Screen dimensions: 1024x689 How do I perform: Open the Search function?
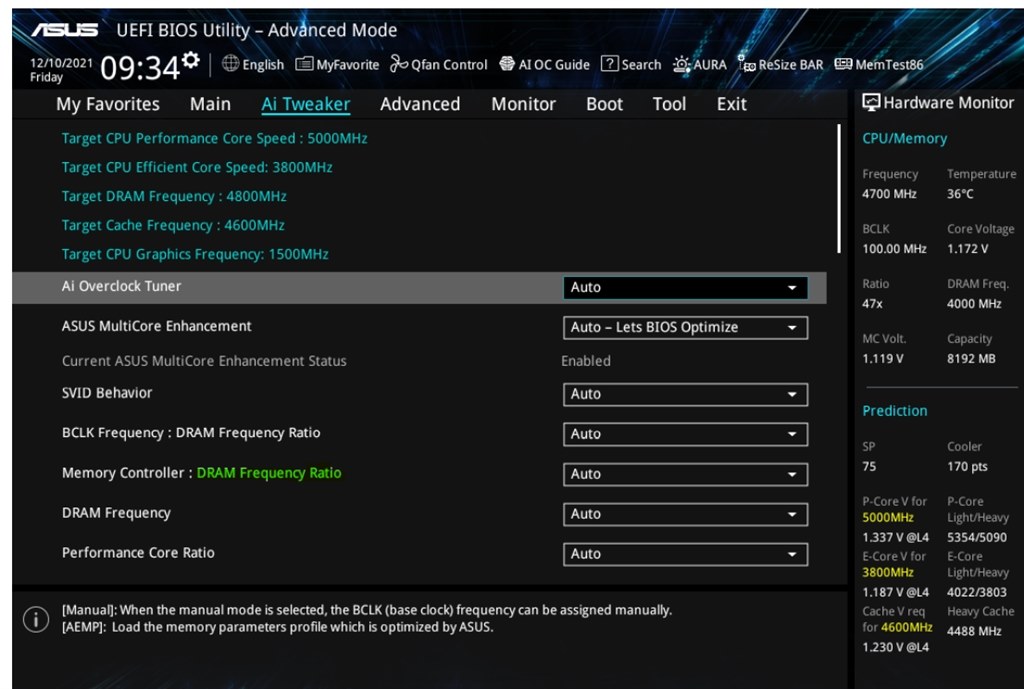coord(631,64)
